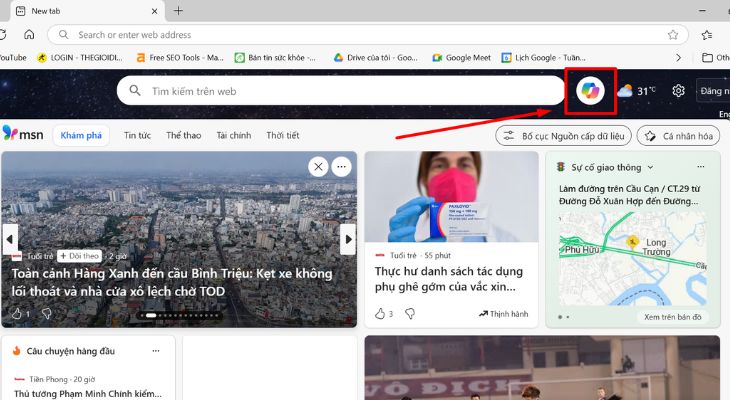Select the Khám phá tab
Screen dimensions: 730x400
[x=81, y=136]
